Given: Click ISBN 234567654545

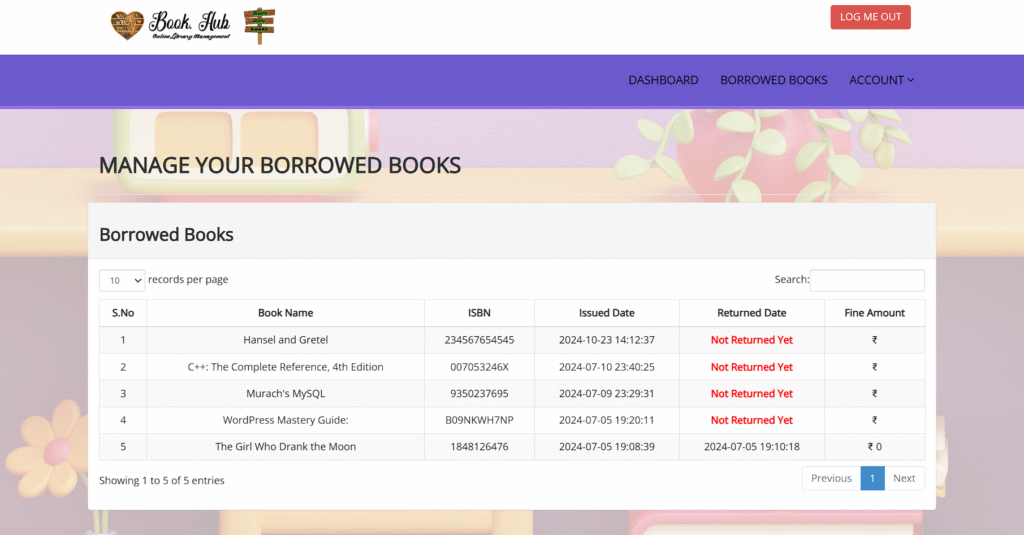Looking at the screenshot, I should pos(479,340).
